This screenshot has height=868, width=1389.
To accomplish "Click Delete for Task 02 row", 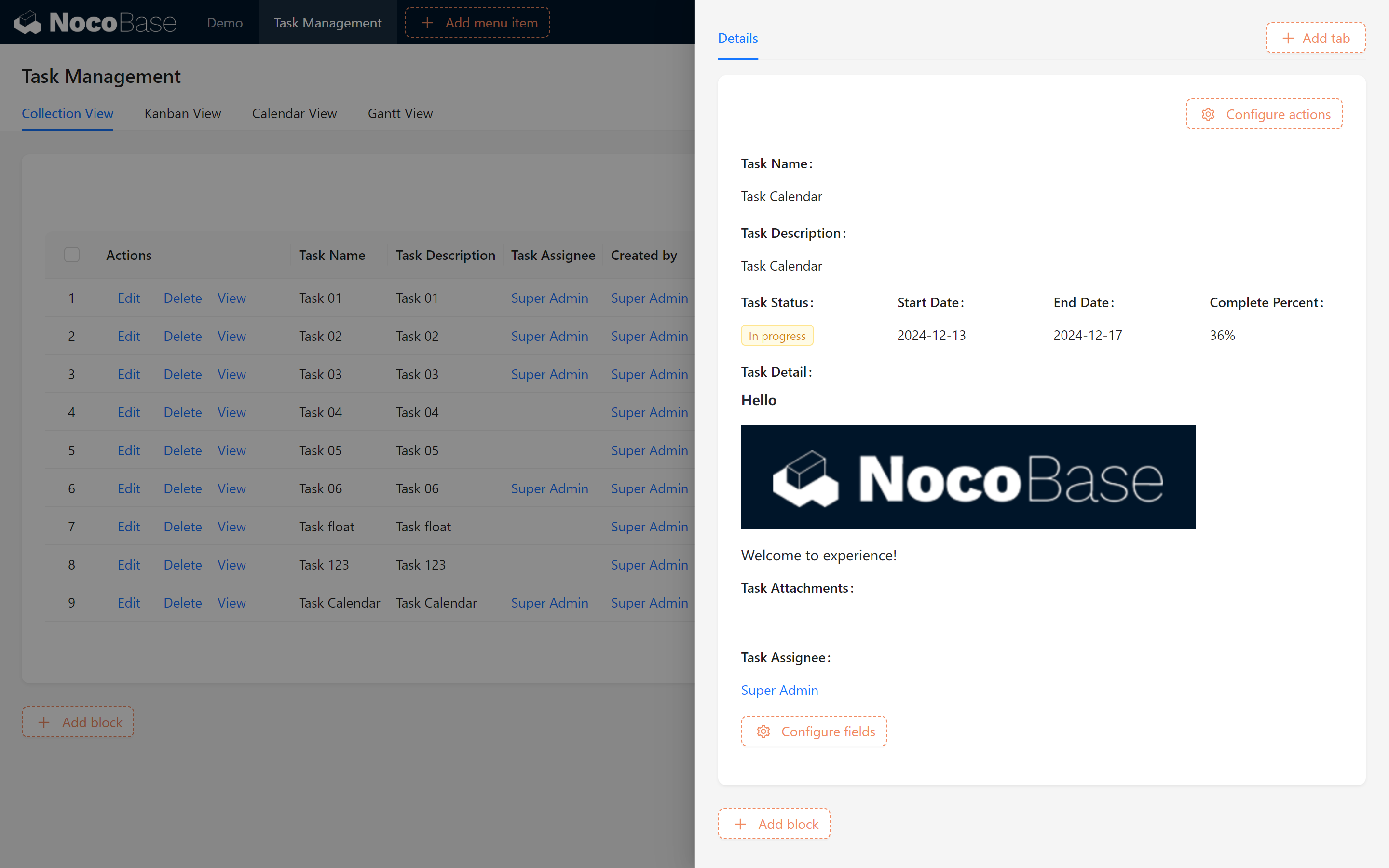I will pos(182,337).
